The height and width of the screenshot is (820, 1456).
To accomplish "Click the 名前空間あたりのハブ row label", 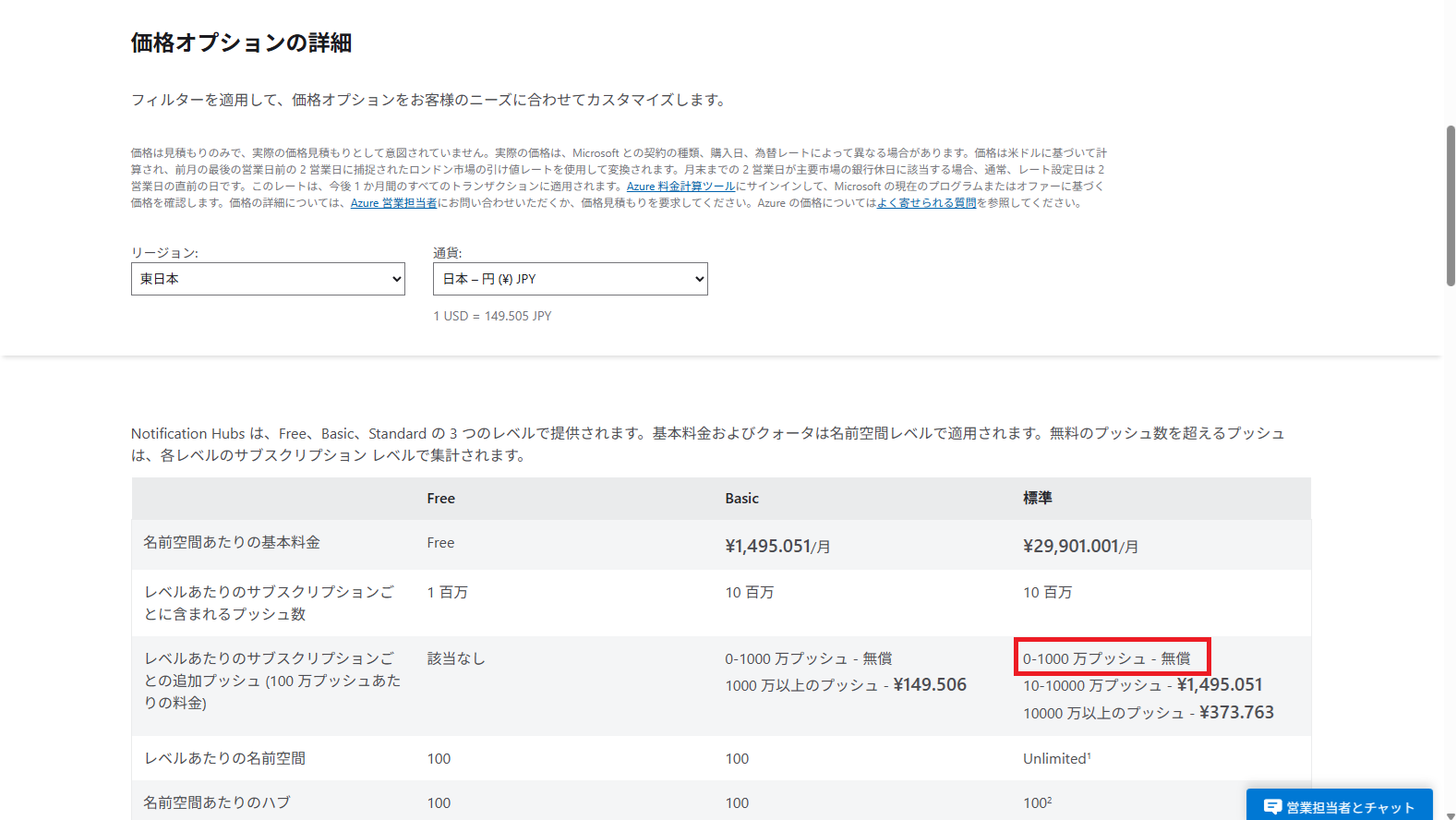I will 217,803.
